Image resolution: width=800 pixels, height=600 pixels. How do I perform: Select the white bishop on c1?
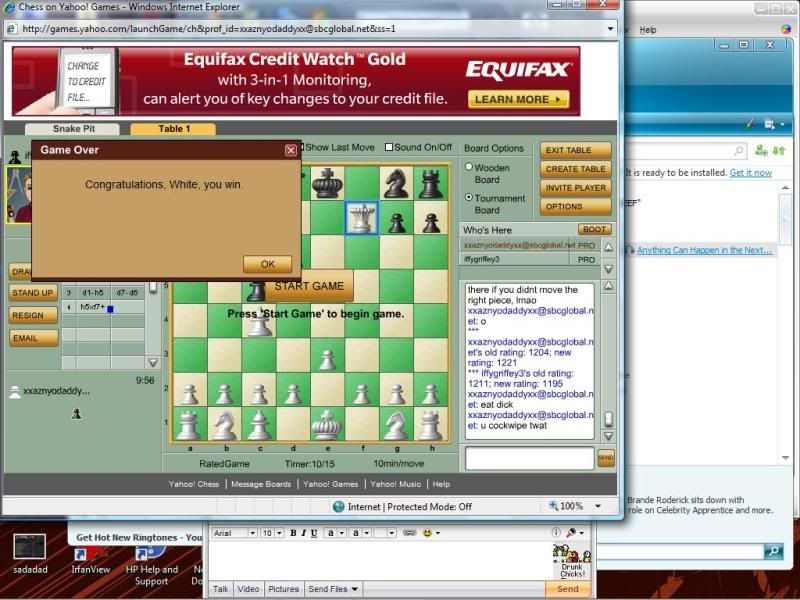tap(259, 425)
